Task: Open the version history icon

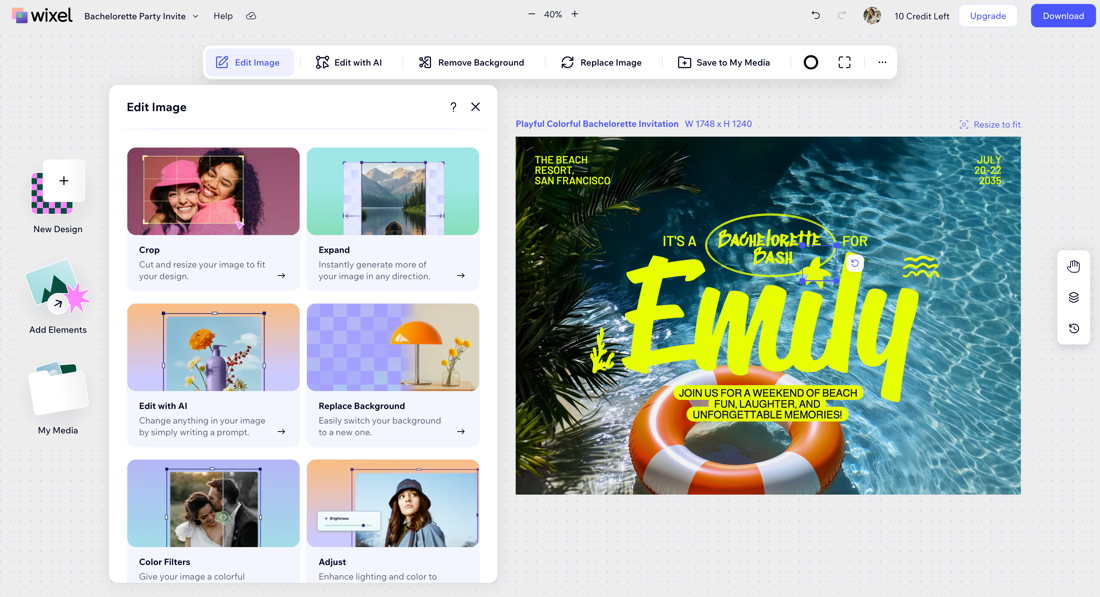Action: point(1074,328)
